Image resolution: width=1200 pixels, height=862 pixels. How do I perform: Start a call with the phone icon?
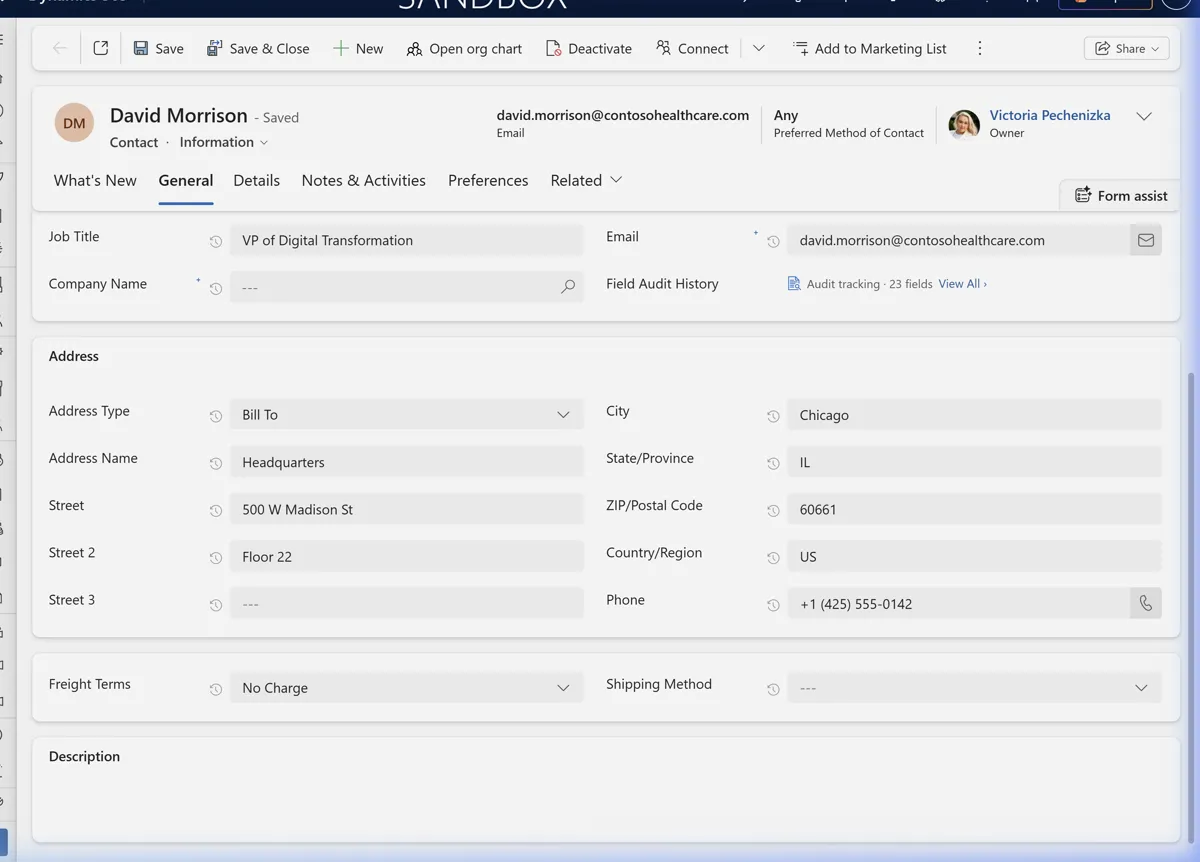(1145, 604)
